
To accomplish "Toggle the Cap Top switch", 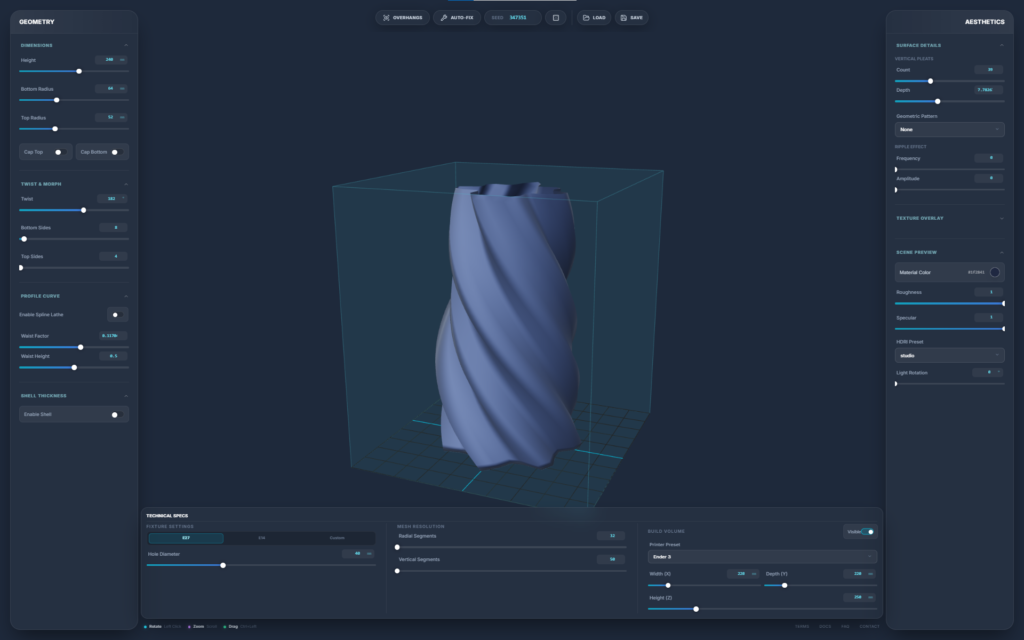I will tap(59, 152).
